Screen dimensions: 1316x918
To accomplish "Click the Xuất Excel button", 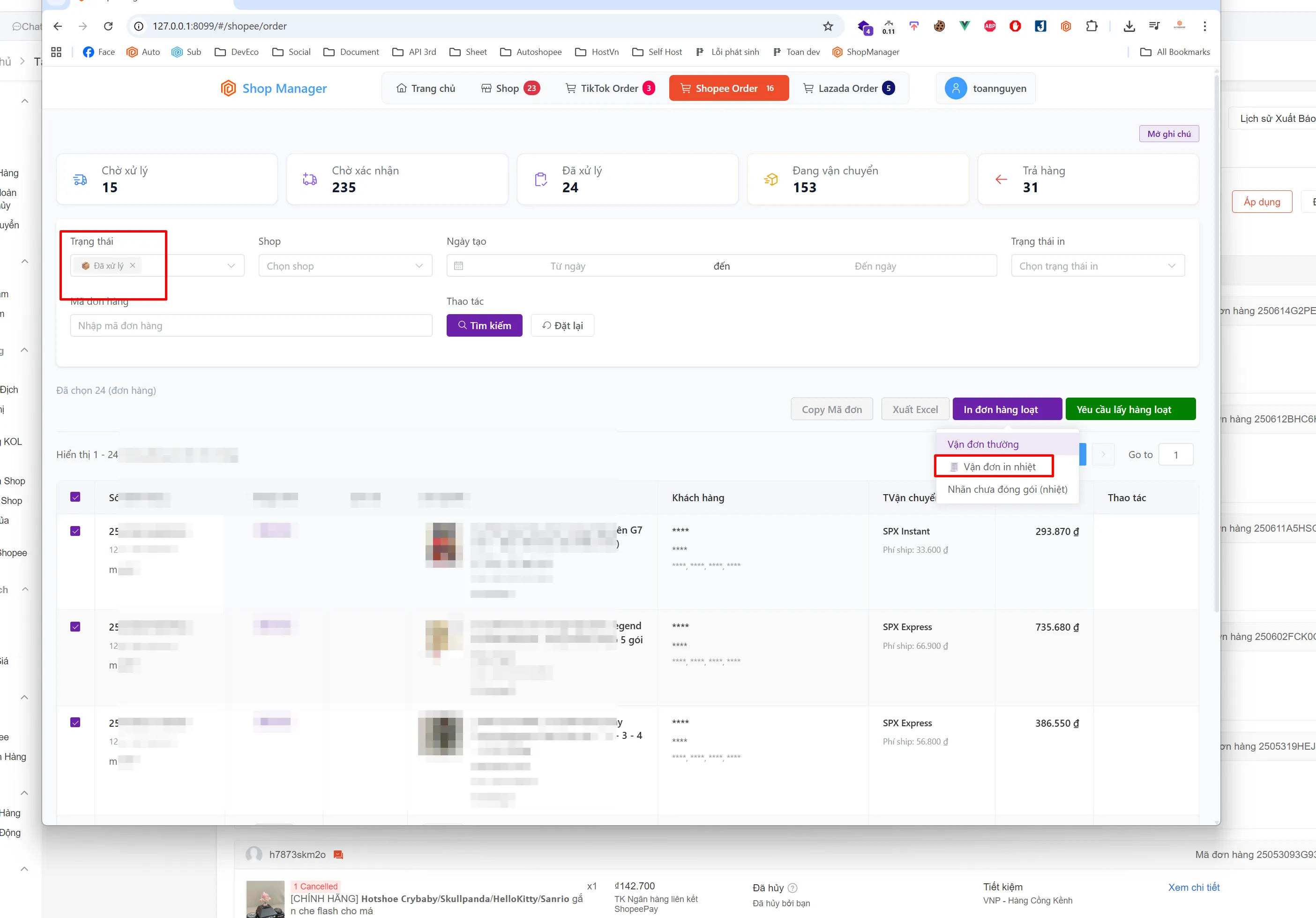I will [915, 409].
